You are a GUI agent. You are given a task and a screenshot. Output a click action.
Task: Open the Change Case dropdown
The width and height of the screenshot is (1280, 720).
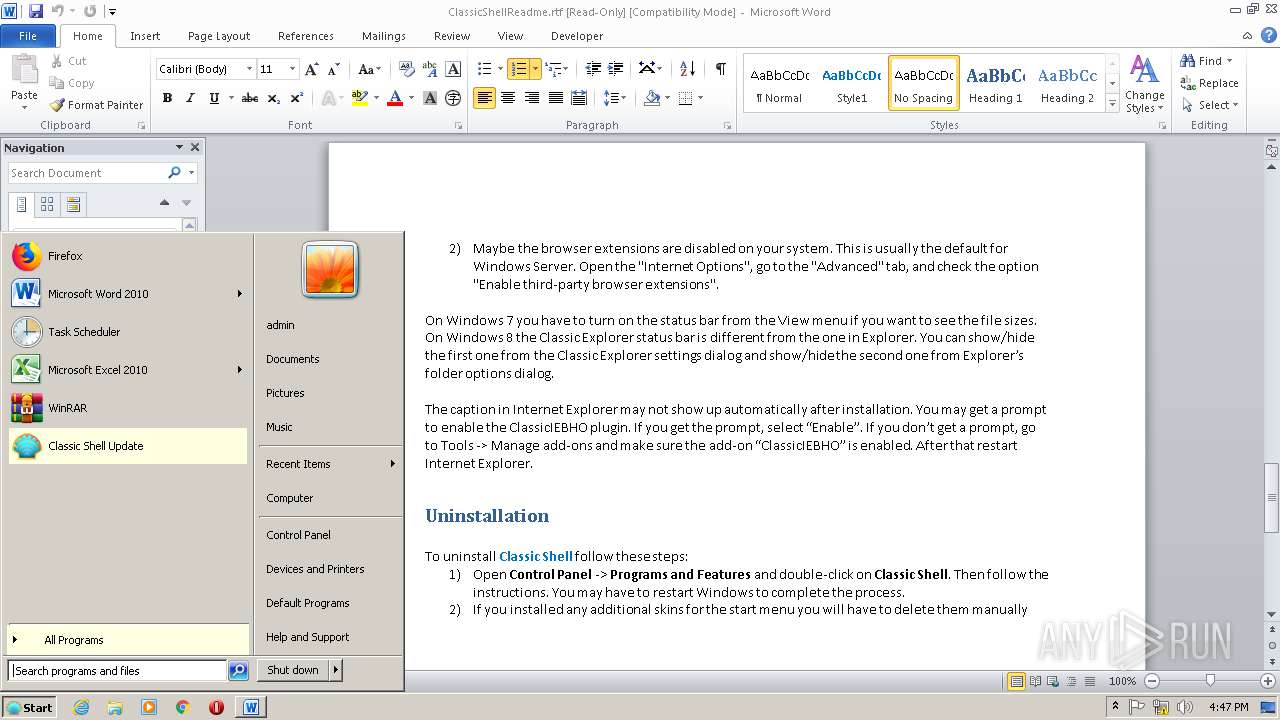click(x=369, y=69)
